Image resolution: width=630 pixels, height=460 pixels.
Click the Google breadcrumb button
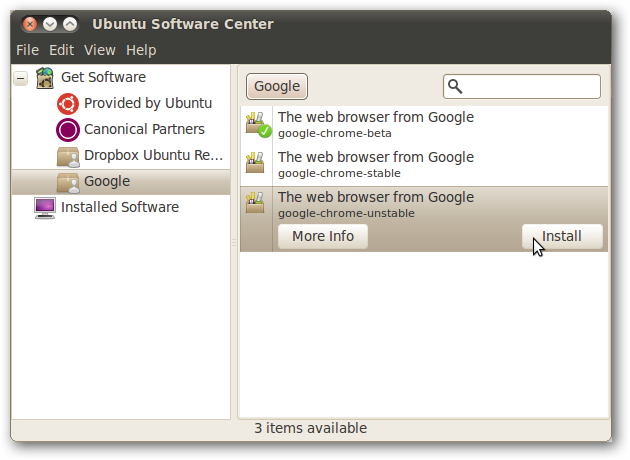[x=277, y=86]
